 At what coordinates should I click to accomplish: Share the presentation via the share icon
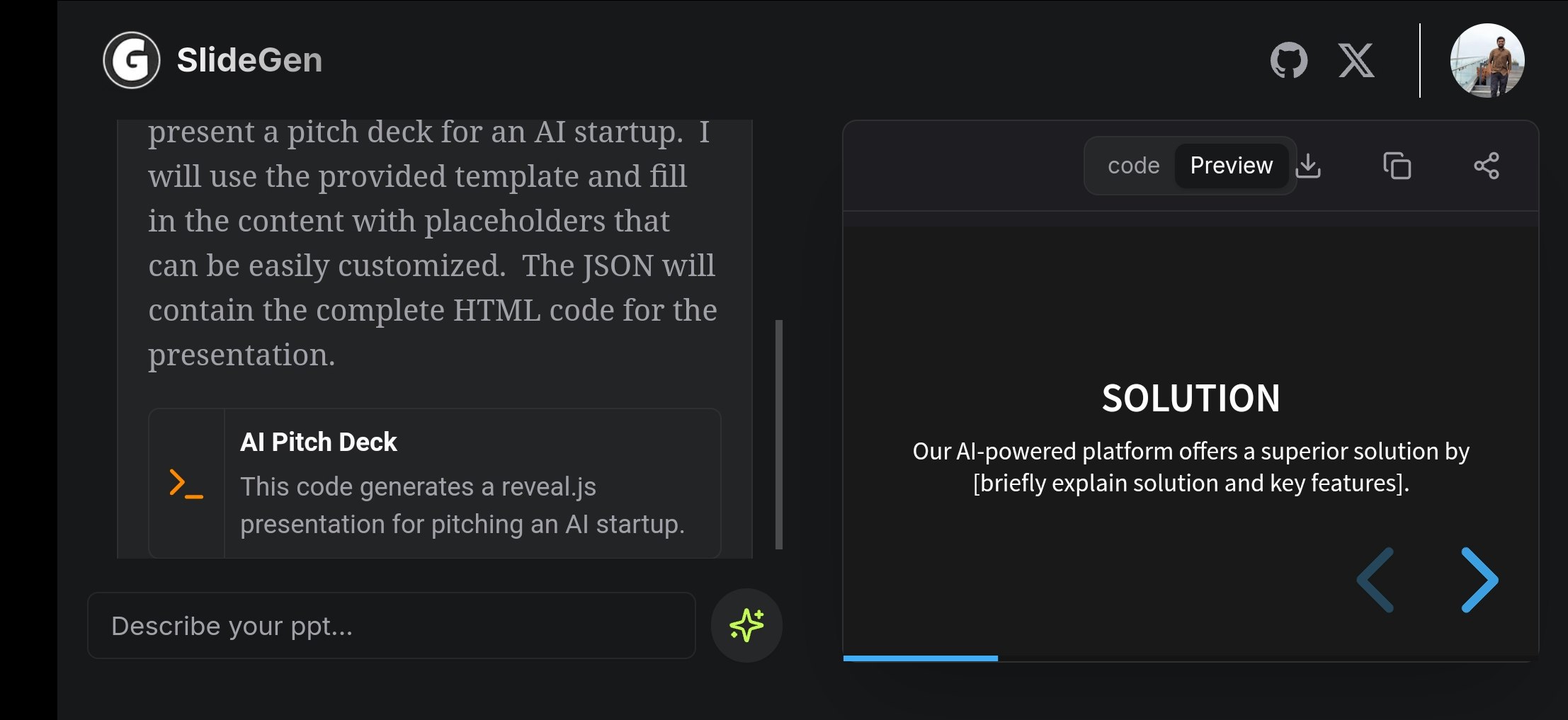(1487, 166)
